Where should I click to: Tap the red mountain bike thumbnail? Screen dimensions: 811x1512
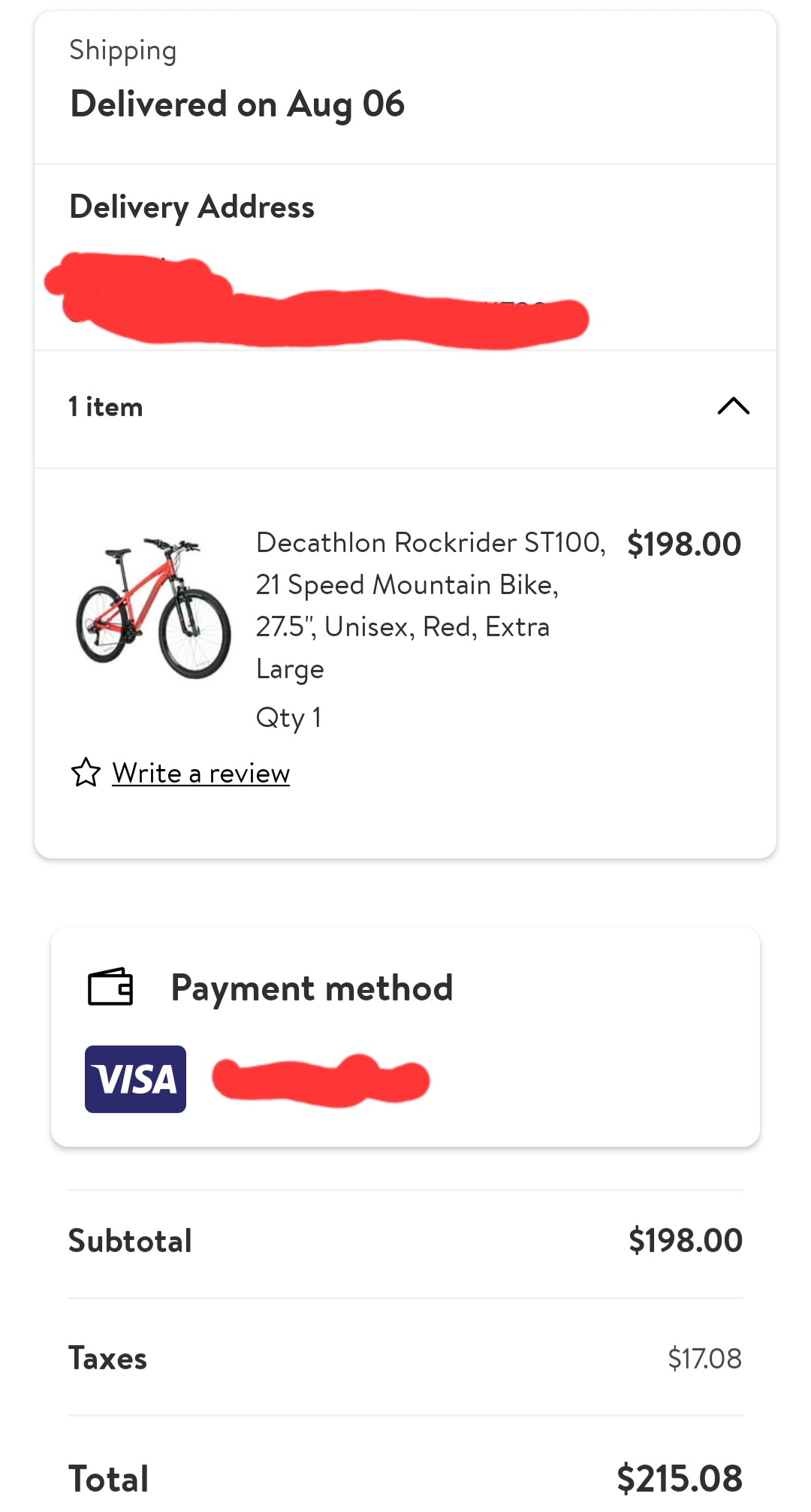coord(153,608)
